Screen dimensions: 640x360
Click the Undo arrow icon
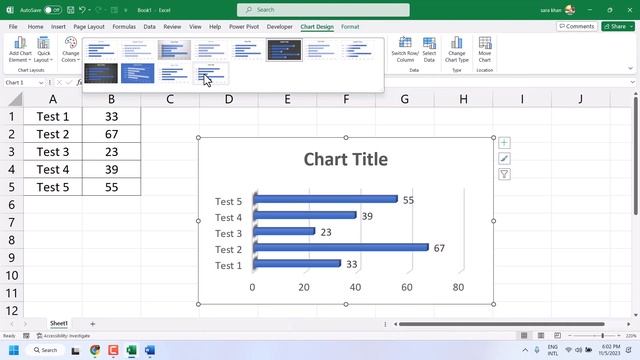coord(82,10)
